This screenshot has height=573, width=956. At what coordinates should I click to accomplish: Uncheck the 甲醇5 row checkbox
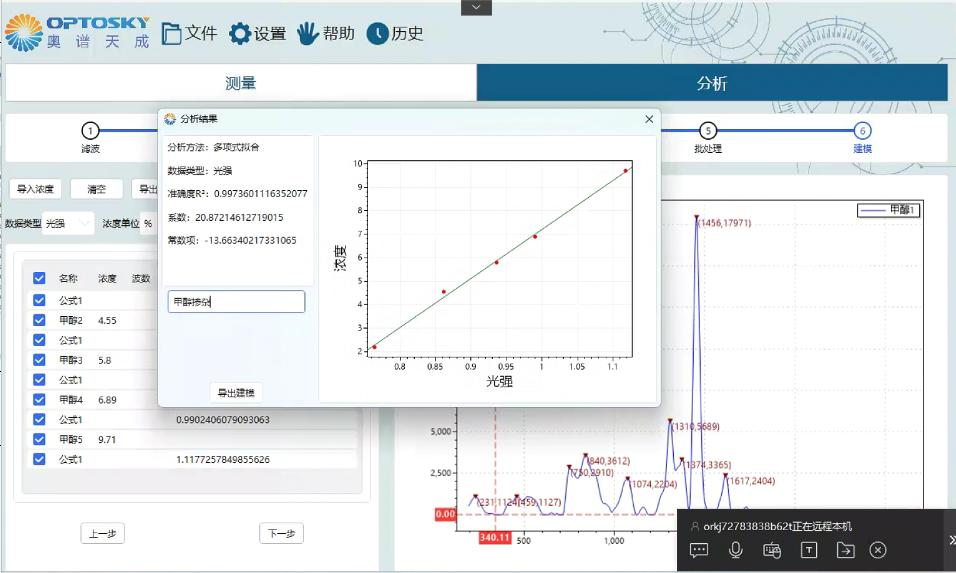click(x=39, y=439)
